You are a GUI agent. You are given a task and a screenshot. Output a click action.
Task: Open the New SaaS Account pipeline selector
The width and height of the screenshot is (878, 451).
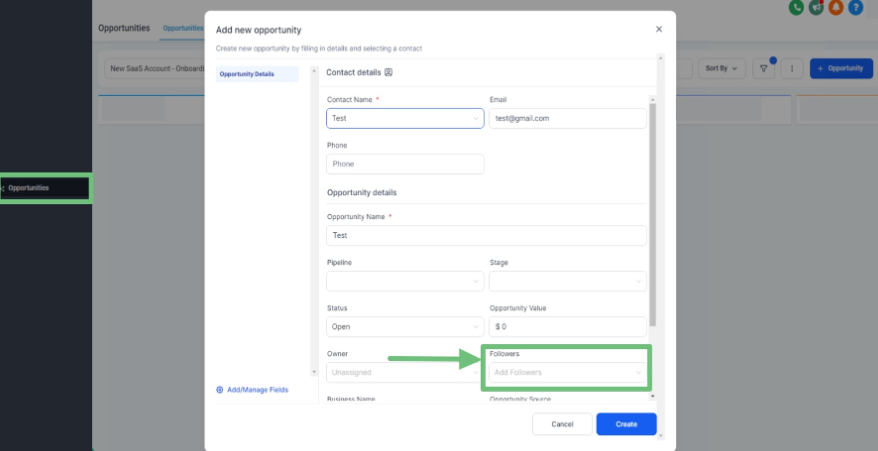click(155, 68)
